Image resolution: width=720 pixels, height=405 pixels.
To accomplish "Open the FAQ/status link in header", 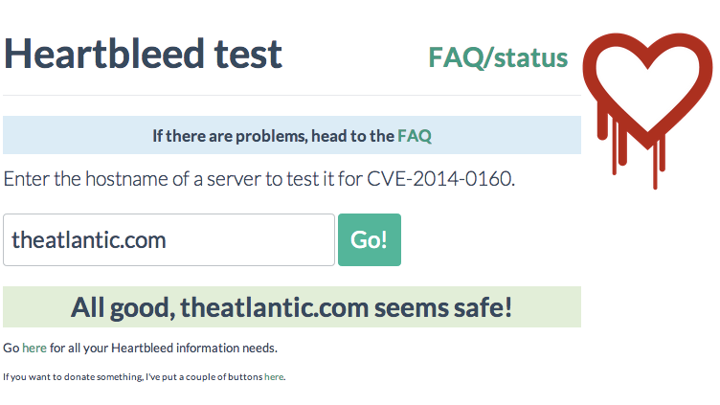I will pyautogui.click(x=498, y=58).
